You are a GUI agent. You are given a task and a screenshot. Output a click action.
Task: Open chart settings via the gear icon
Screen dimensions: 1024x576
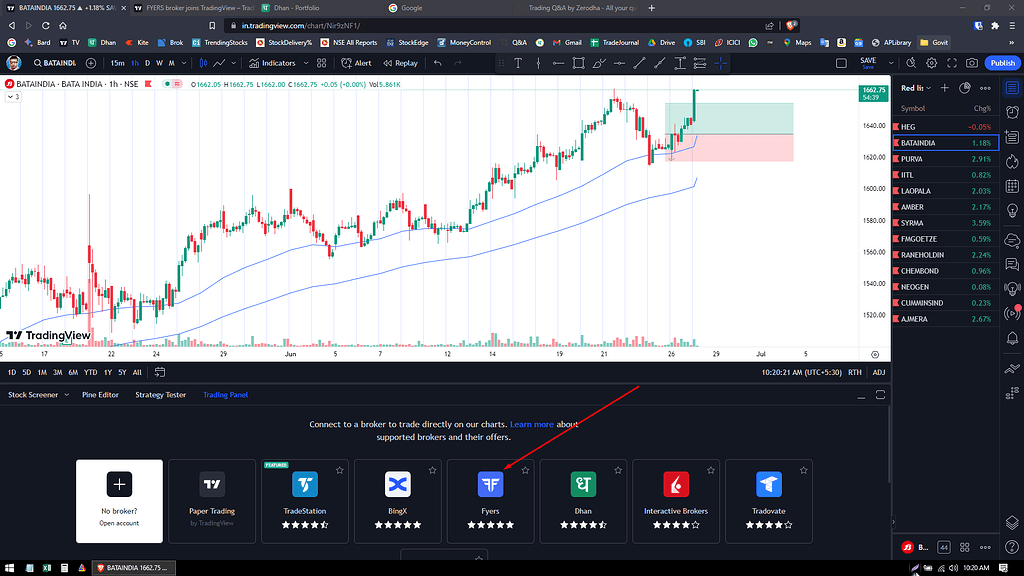click(x=930, y=63)
